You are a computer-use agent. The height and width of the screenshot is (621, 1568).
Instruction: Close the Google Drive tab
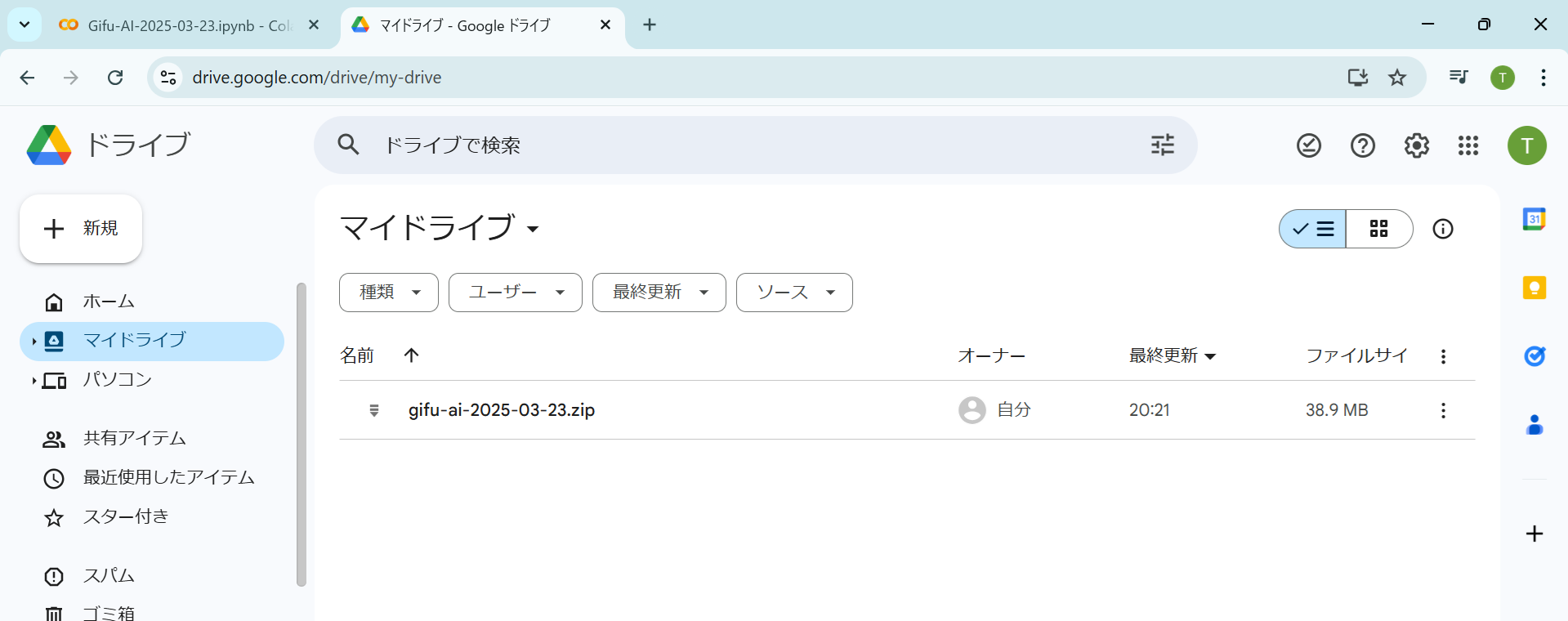point(605,25)
